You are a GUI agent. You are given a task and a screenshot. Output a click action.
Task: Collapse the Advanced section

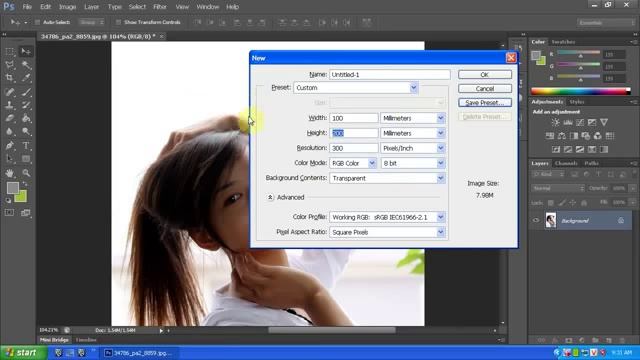(270, 197)
